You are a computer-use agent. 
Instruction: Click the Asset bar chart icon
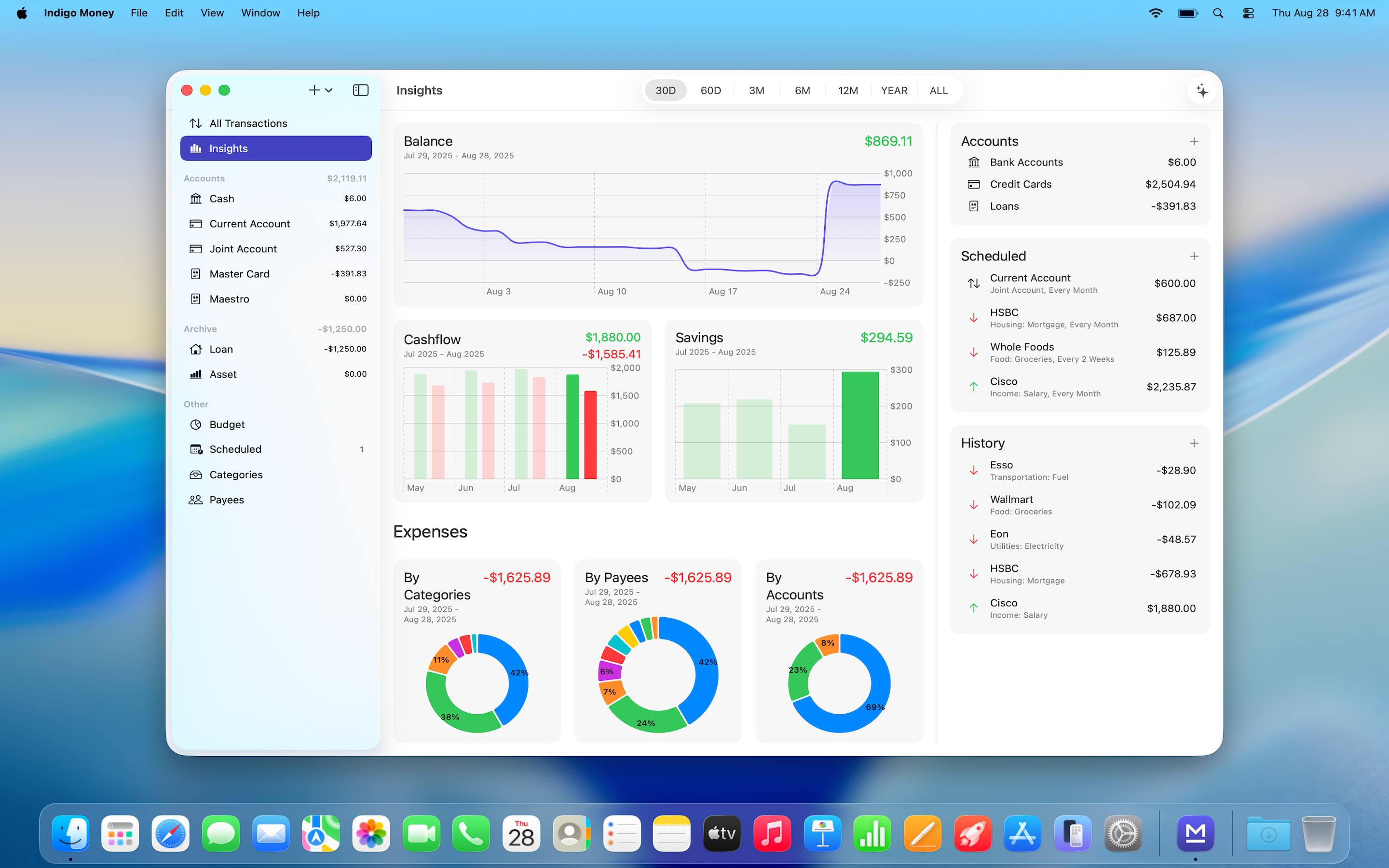click(x=196, y=374)
